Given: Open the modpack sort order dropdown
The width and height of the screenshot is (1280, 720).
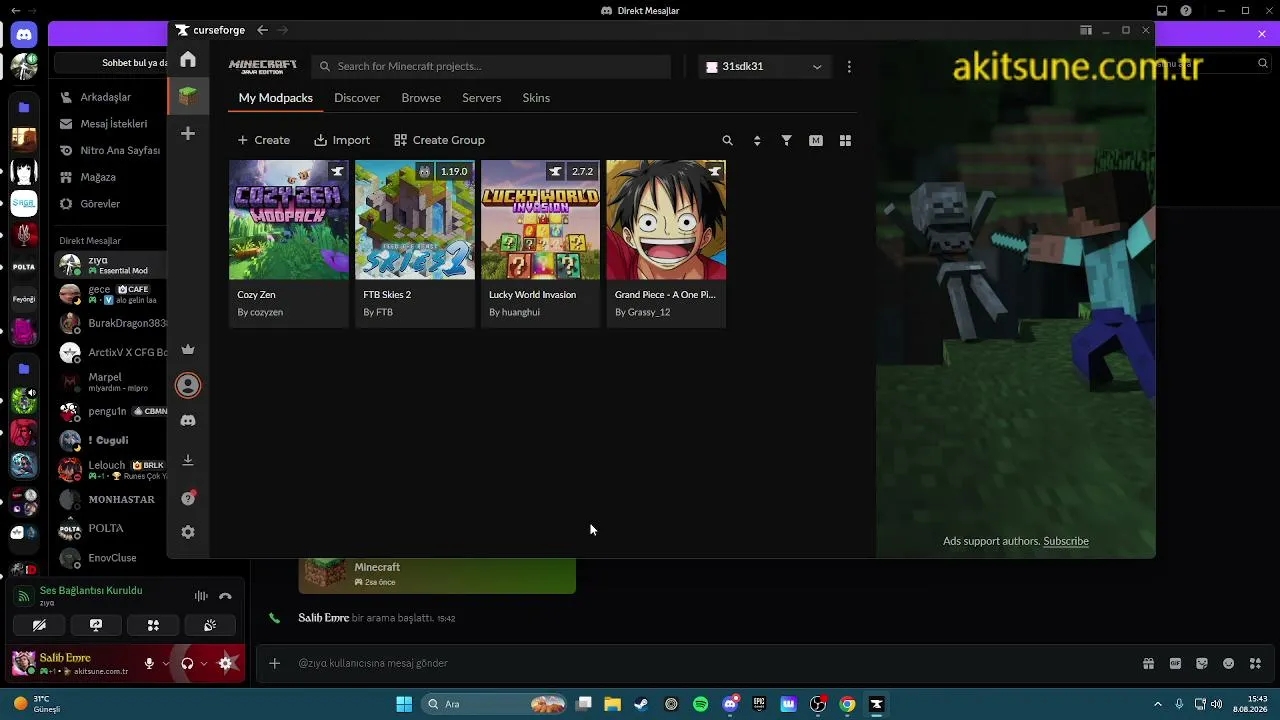Looking at the screenshot, I should pos(757,141).
